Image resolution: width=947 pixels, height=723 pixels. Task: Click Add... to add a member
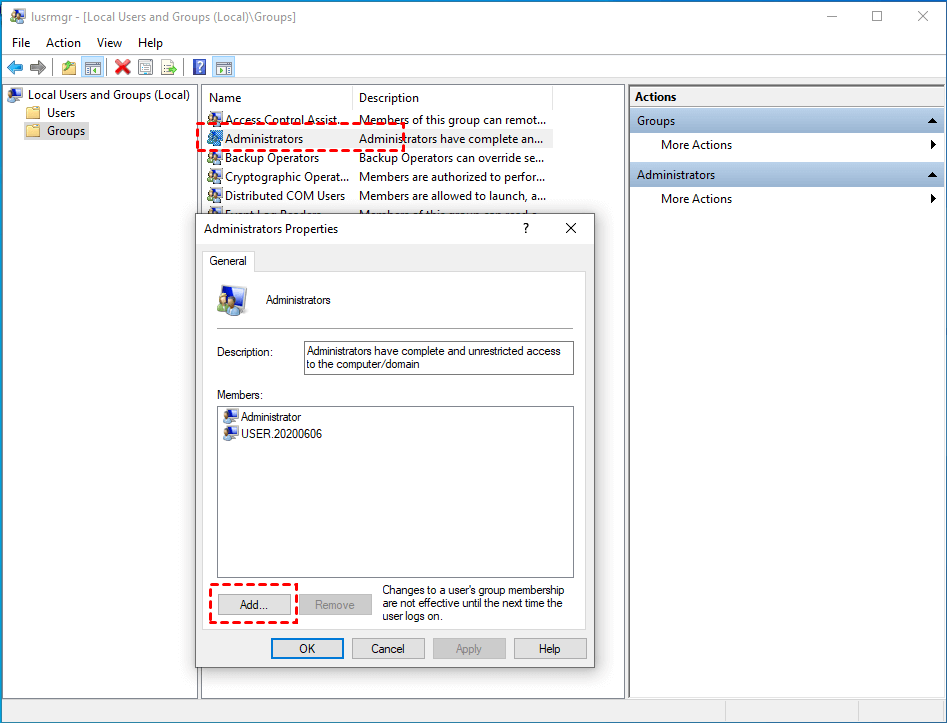click(x=254, y=605)
